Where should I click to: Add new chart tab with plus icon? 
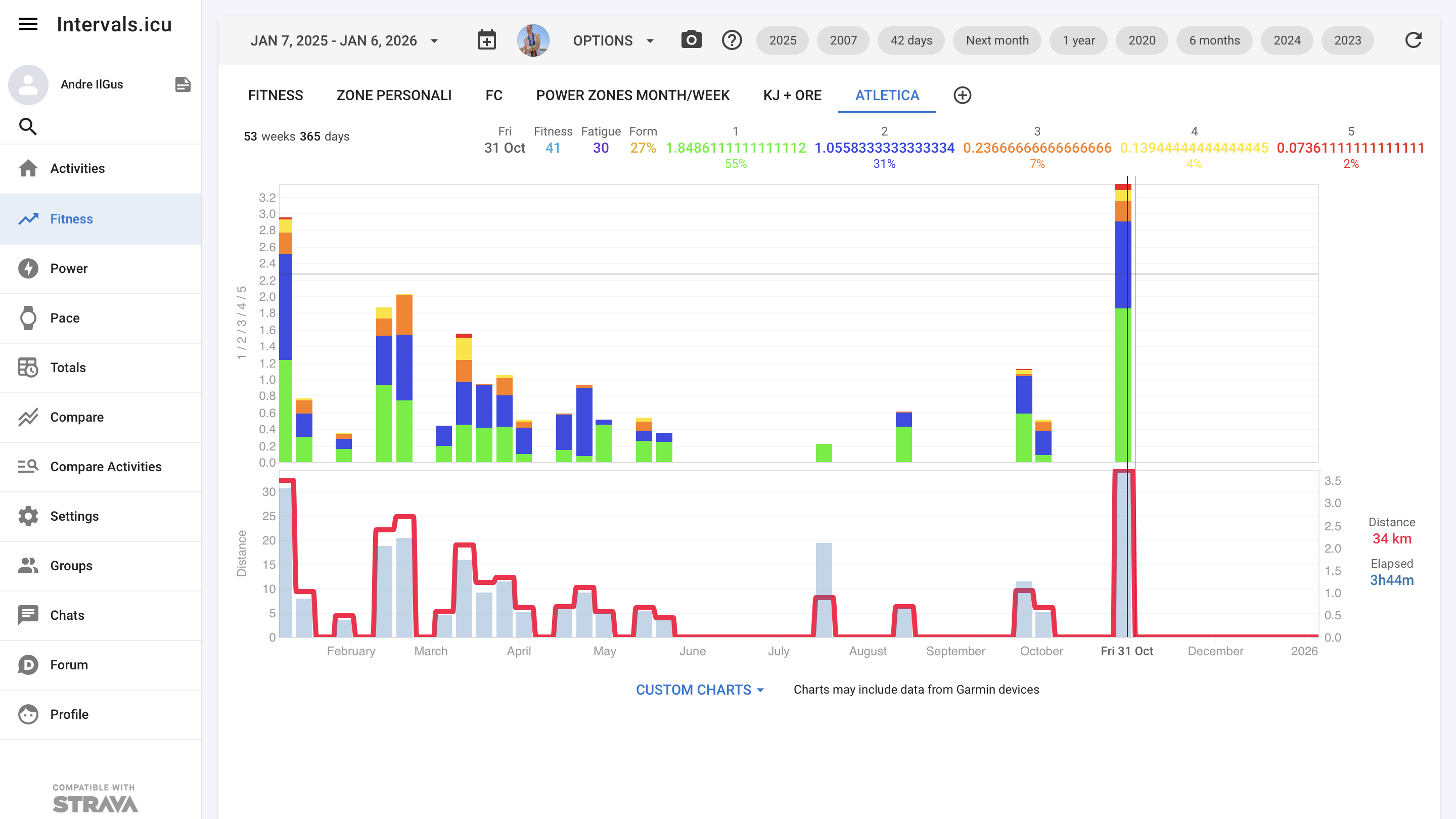[x=962, y=95]
